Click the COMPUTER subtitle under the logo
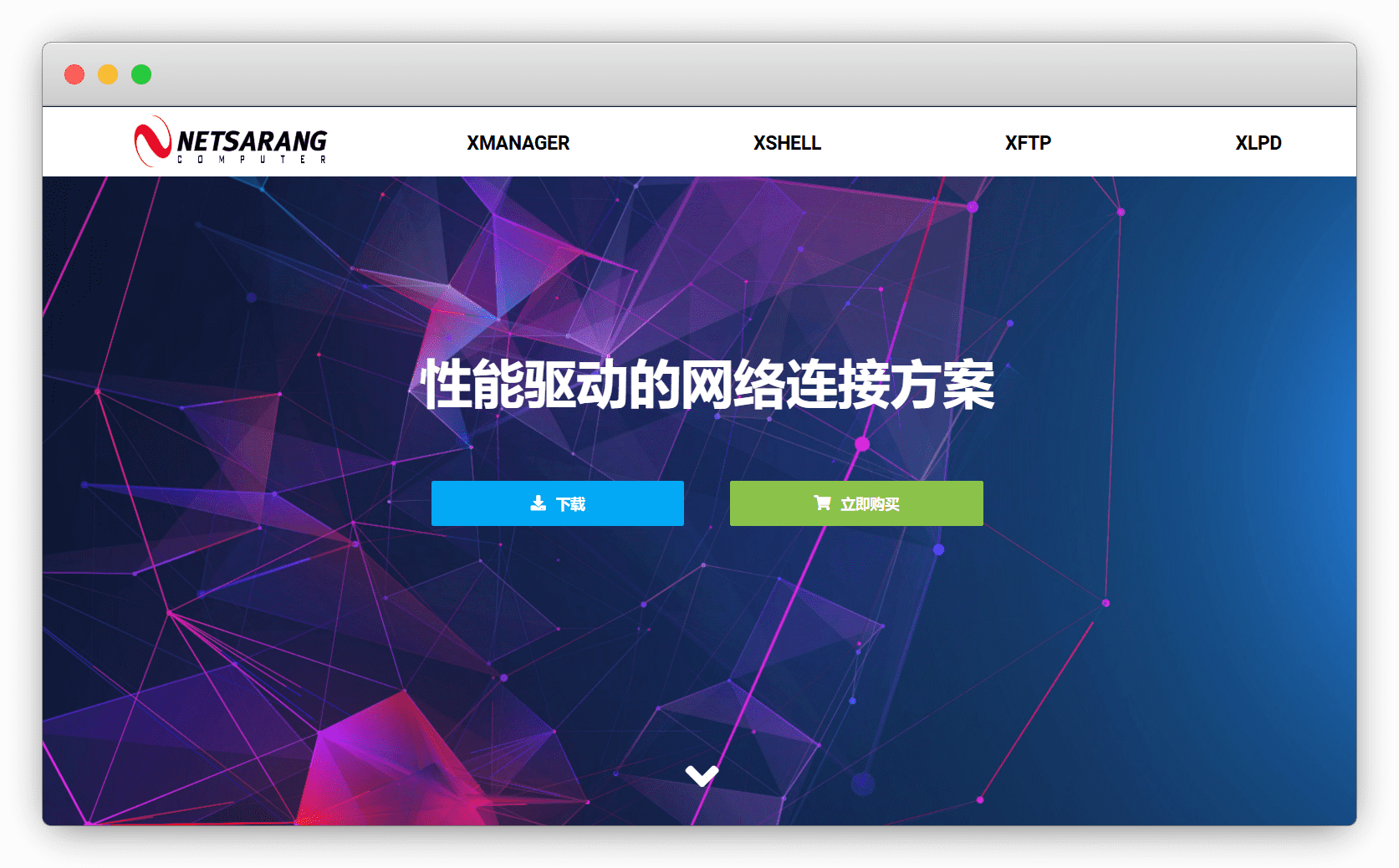Image resolution: width=1399 pixels, height=868 pixels. pos(252,160)
